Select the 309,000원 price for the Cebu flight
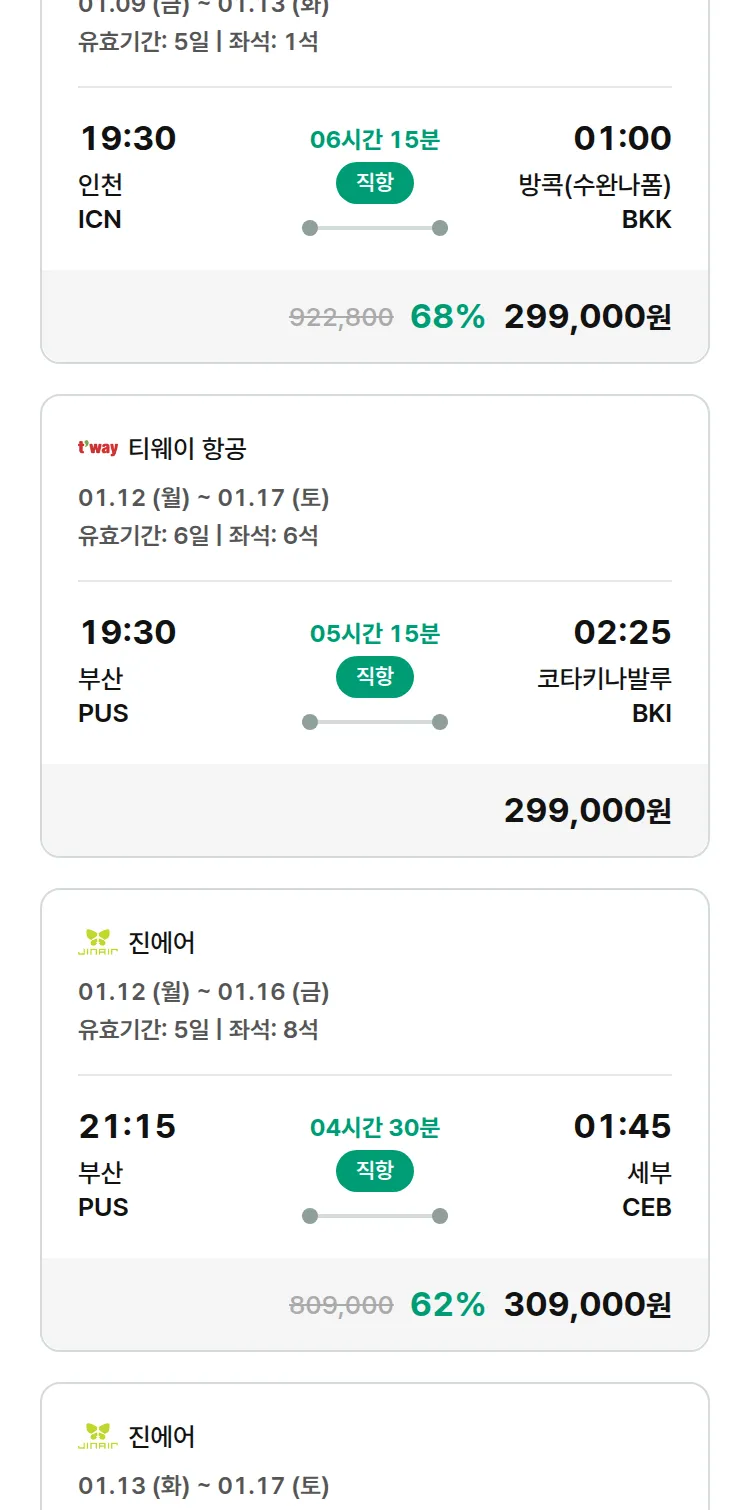This screenshot has height=1510, width=750. point(587,1305)
